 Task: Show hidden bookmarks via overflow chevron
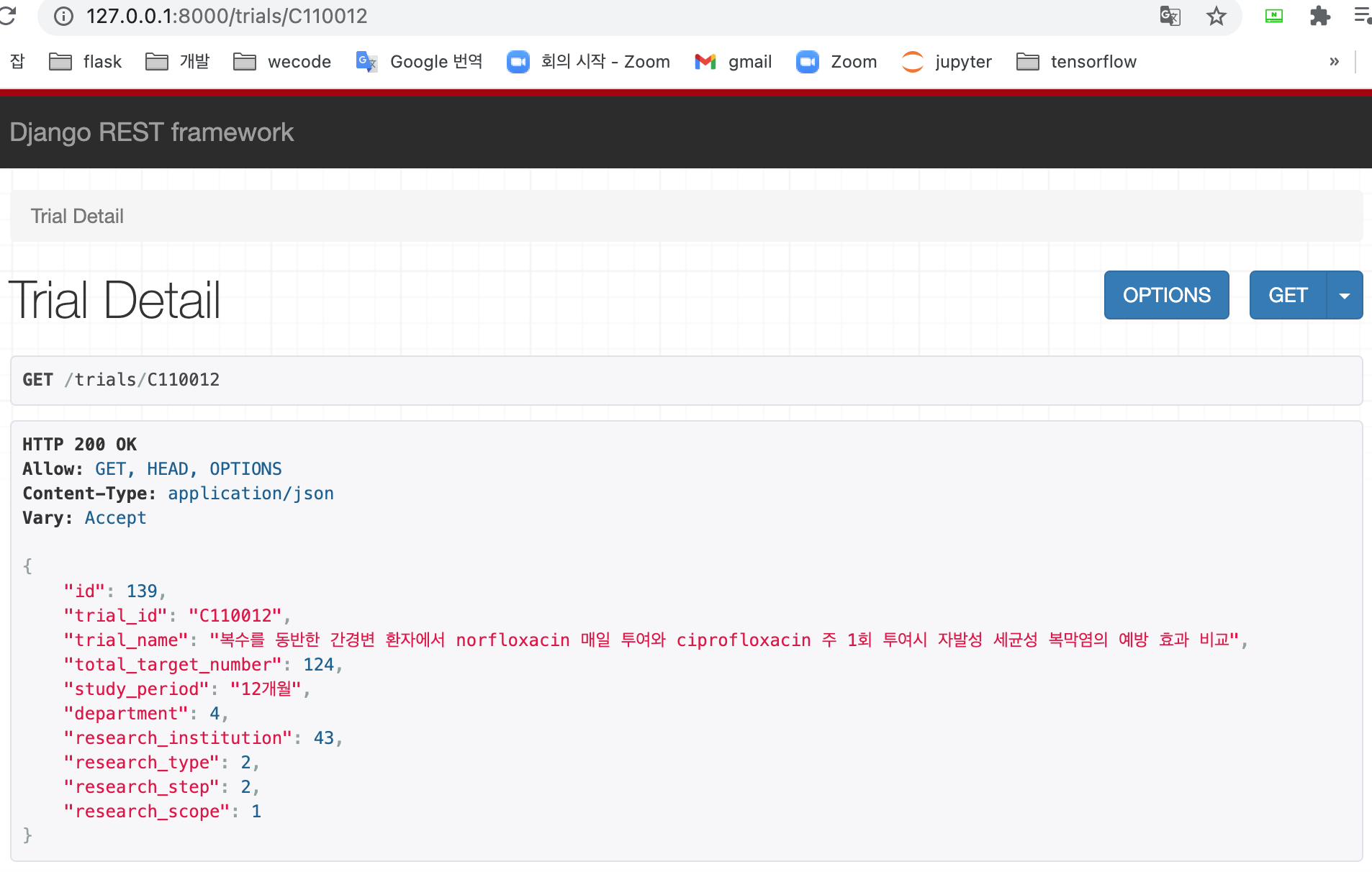point(1335,62)
